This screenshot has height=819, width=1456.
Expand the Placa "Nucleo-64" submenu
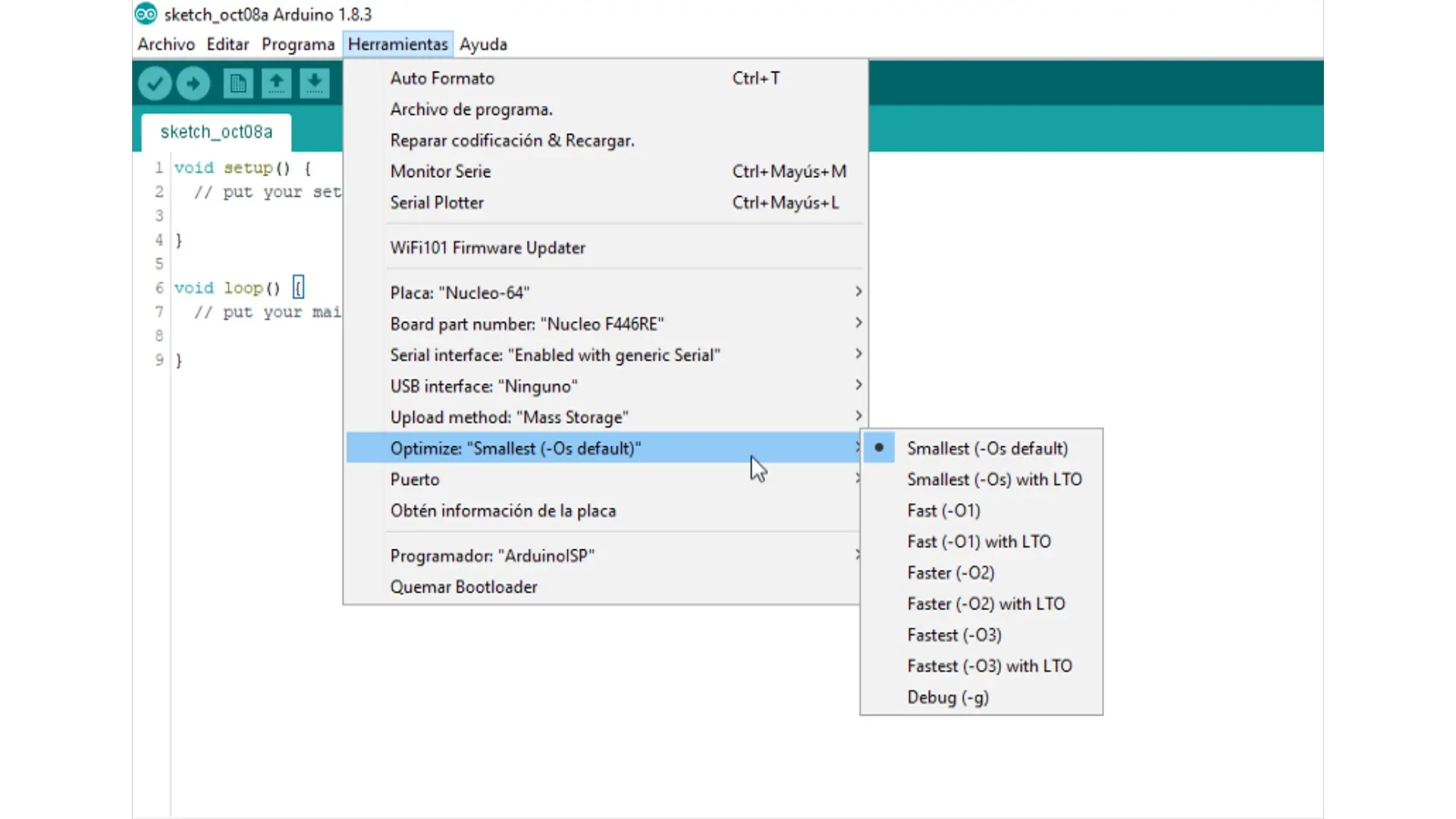pos(605,293)
